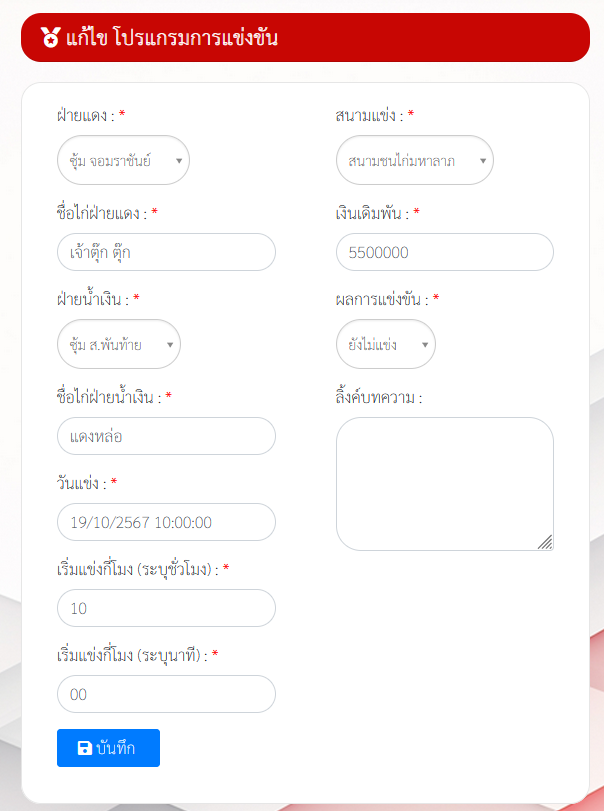The width and height of the screenshot is (604, 811).
Task: Click inside the ลิ้งค์บทความ text area
Action: click(x=444, y=483)
